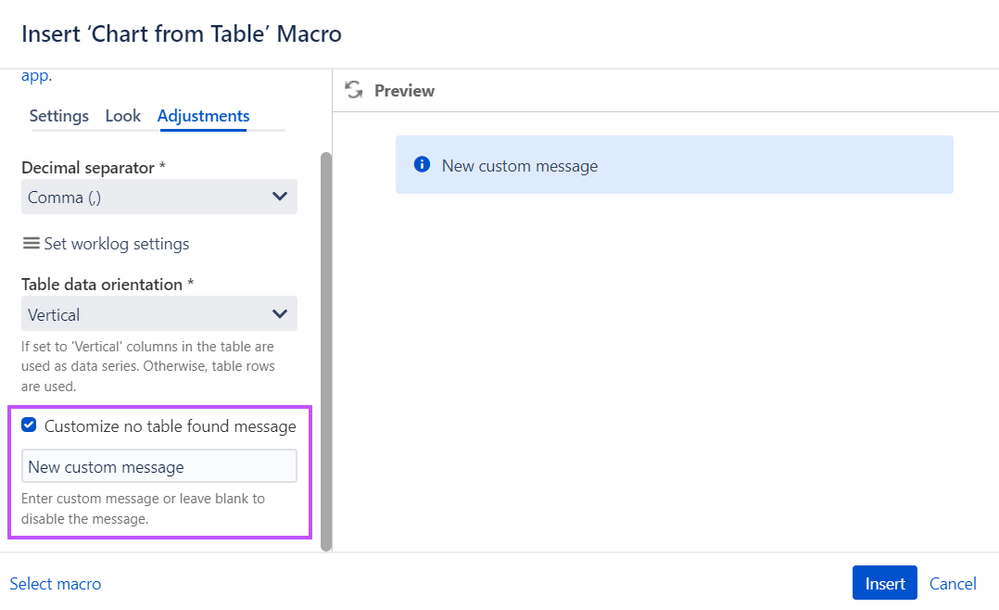Click the Cancel link
This screenshot has height=610, width=999.
pyautogui.click(x=952, y=584)
